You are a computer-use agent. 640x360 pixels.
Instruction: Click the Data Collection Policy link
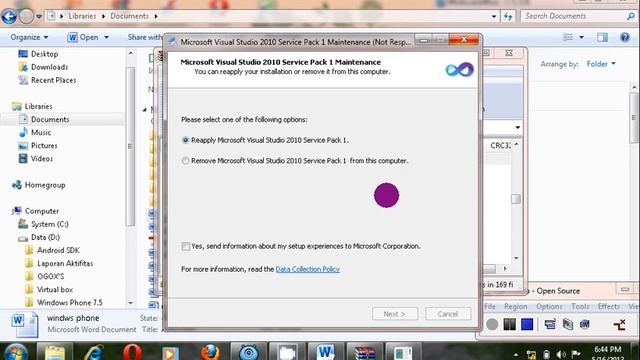coord(308,269)
